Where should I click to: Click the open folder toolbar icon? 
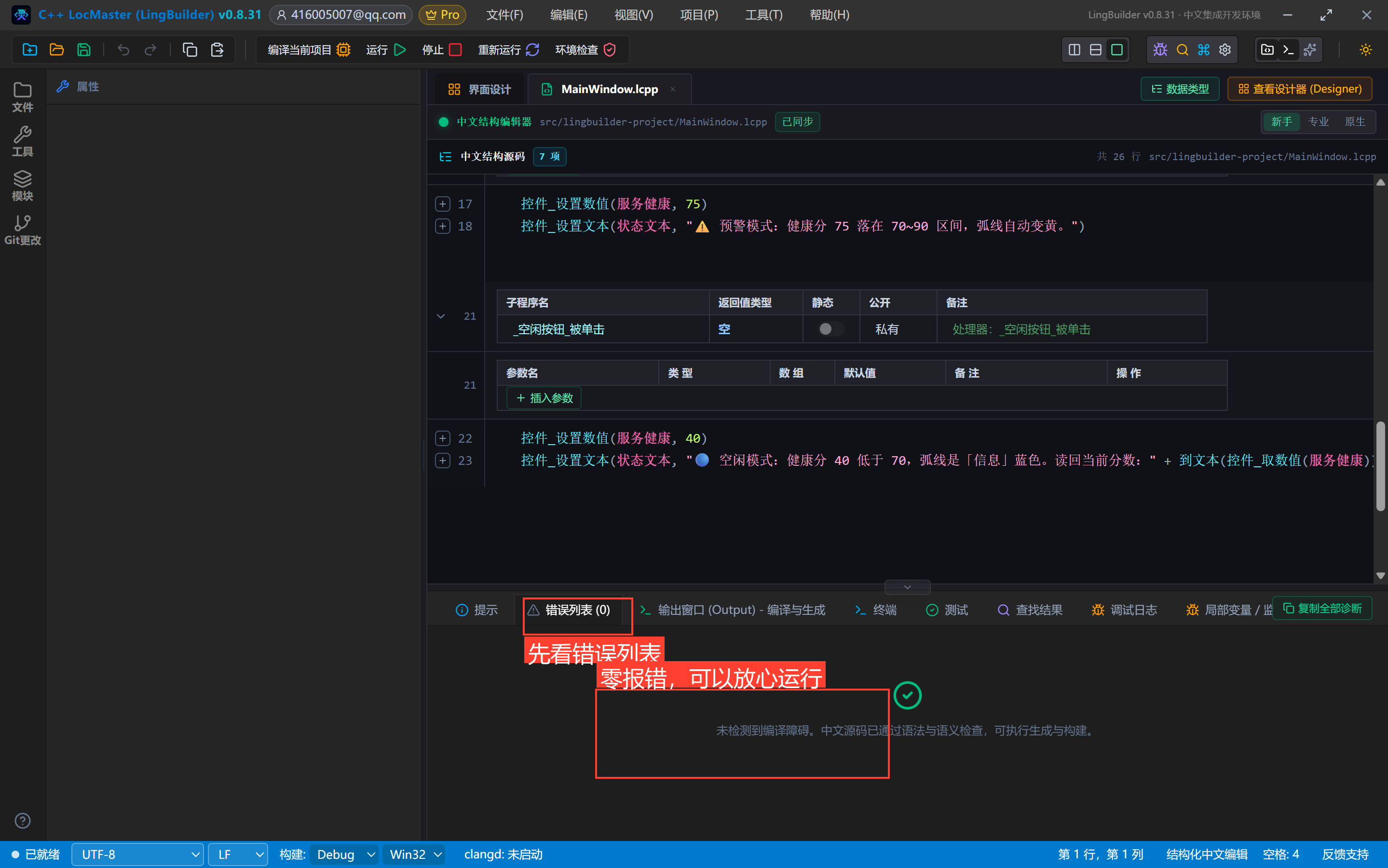56,50
